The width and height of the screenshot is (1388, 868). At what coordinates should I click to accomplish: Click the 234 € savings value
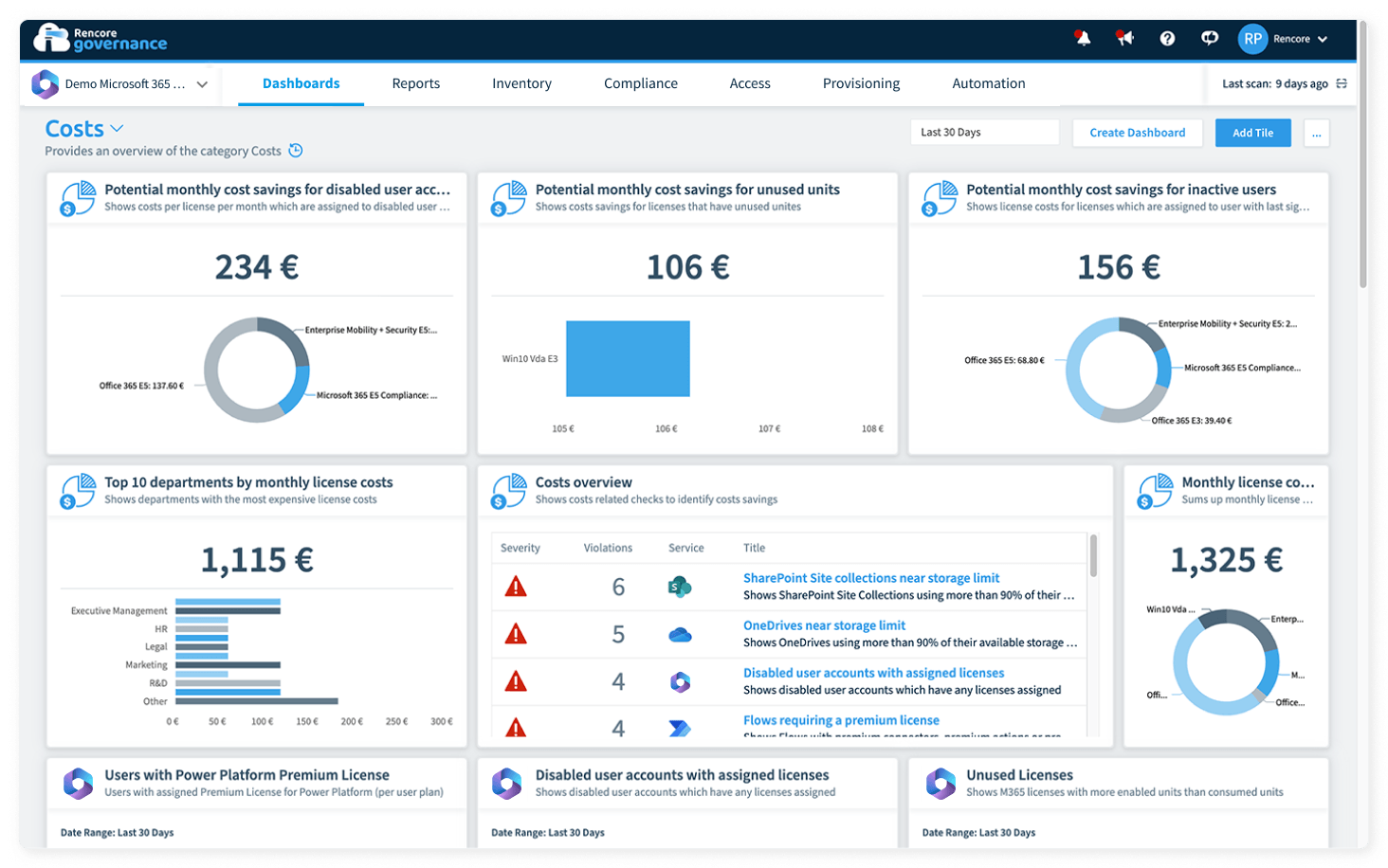coord(256,267)
